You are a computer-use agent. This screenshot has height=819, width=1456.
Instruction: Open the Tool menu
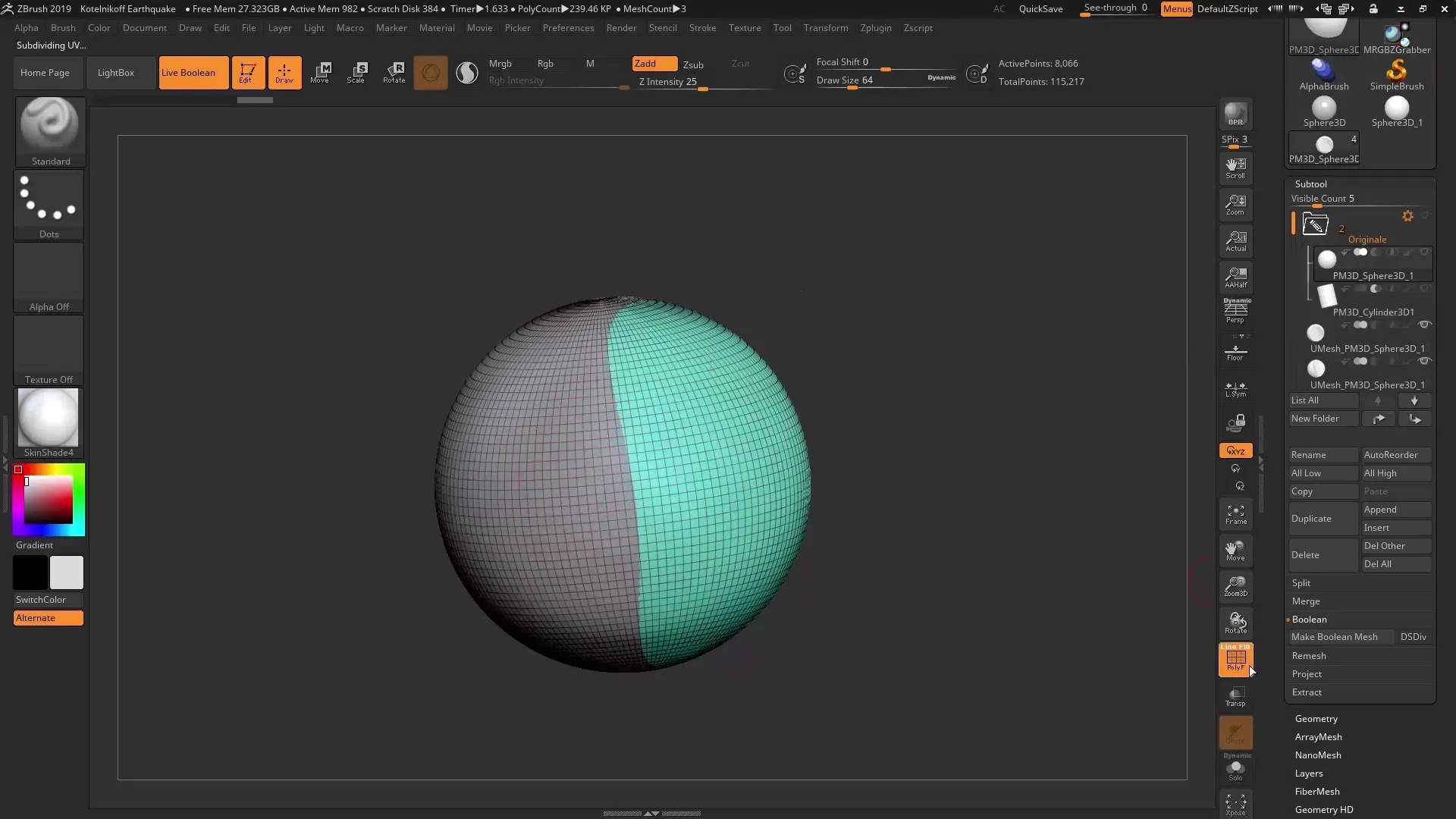[782, 28]
